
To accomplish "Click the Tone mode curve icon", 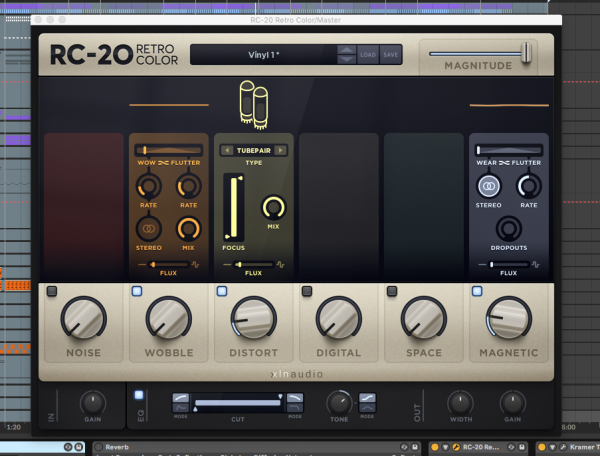I will pyautogui.click(x=368, y=402).
